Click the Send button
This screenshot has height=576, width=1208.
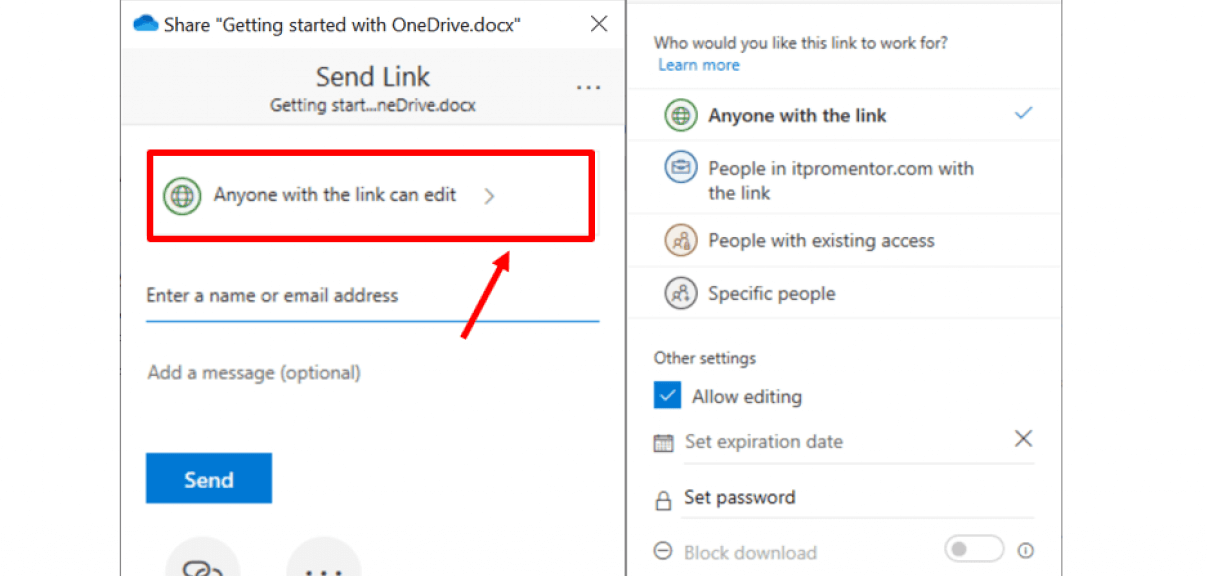tap(208, 478)
